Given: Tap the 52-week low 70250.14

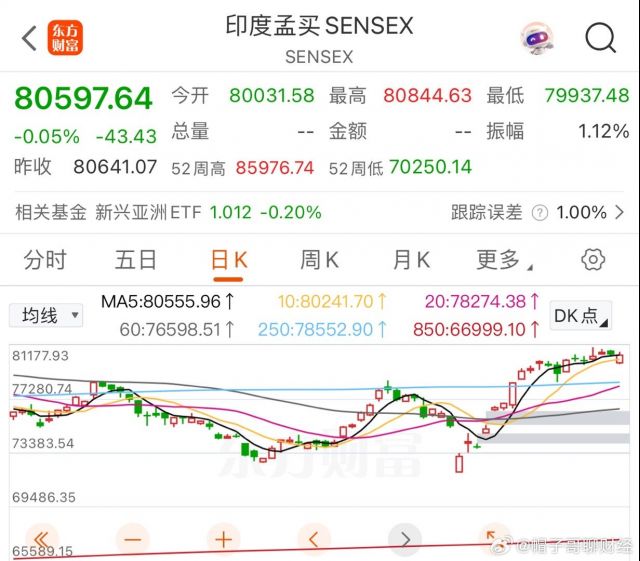Looking at the screenshot, I should pos(430,167).
